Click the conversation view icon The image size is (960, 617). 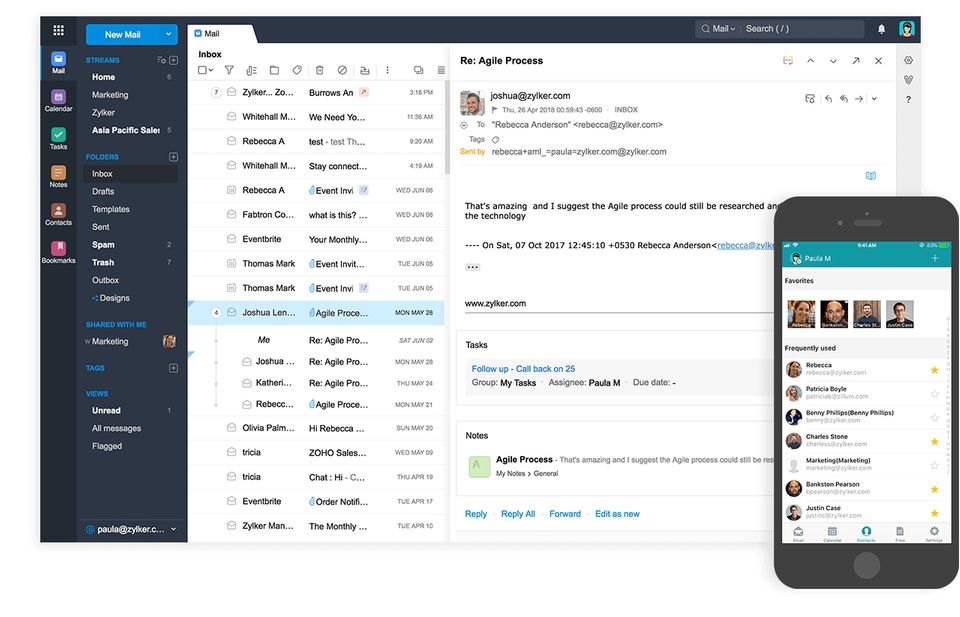(x=418, y=70)
